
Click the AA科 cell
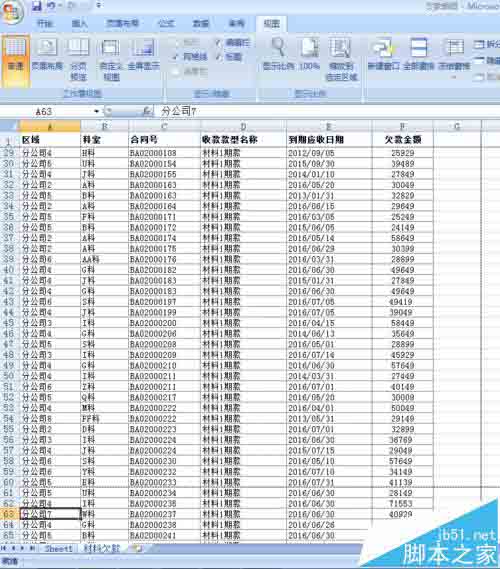[104, 259]
